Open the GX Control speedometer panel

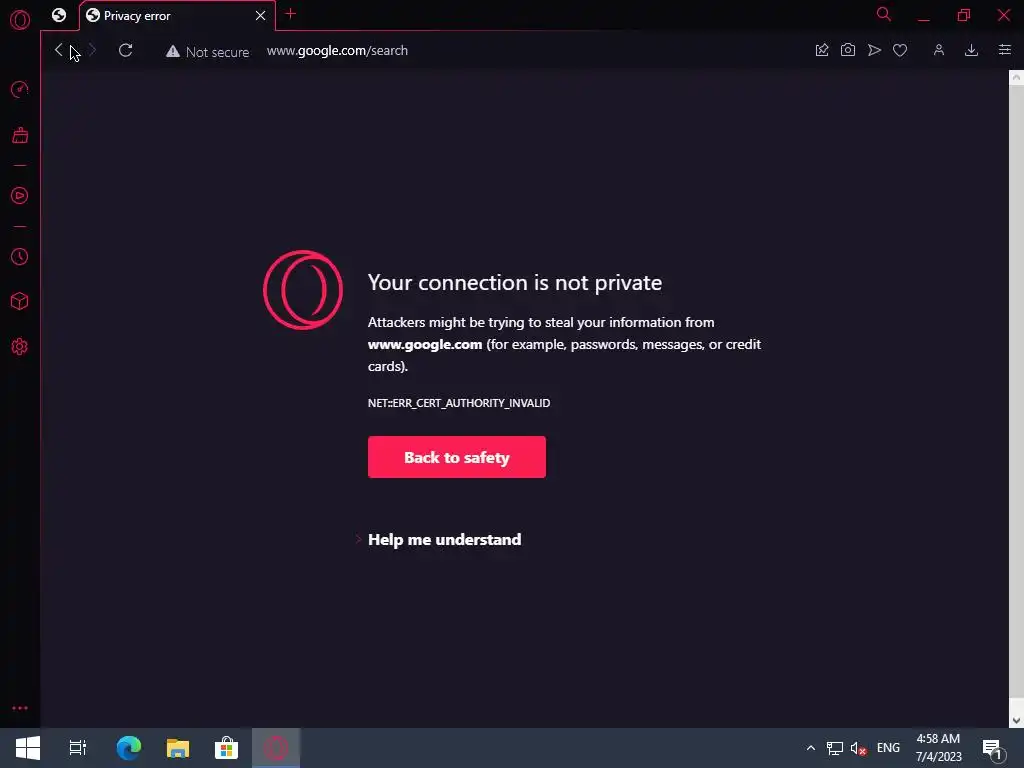[20, 89]
